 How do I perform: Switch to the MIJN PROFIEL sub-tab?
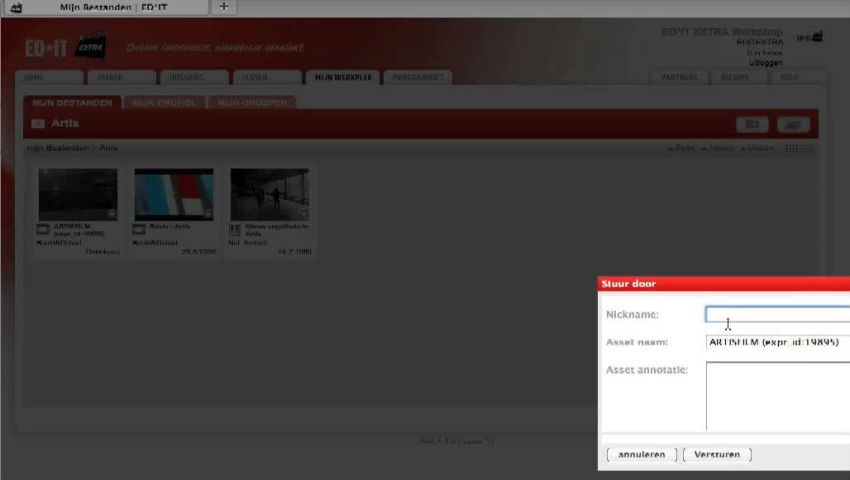click(164, 103)
